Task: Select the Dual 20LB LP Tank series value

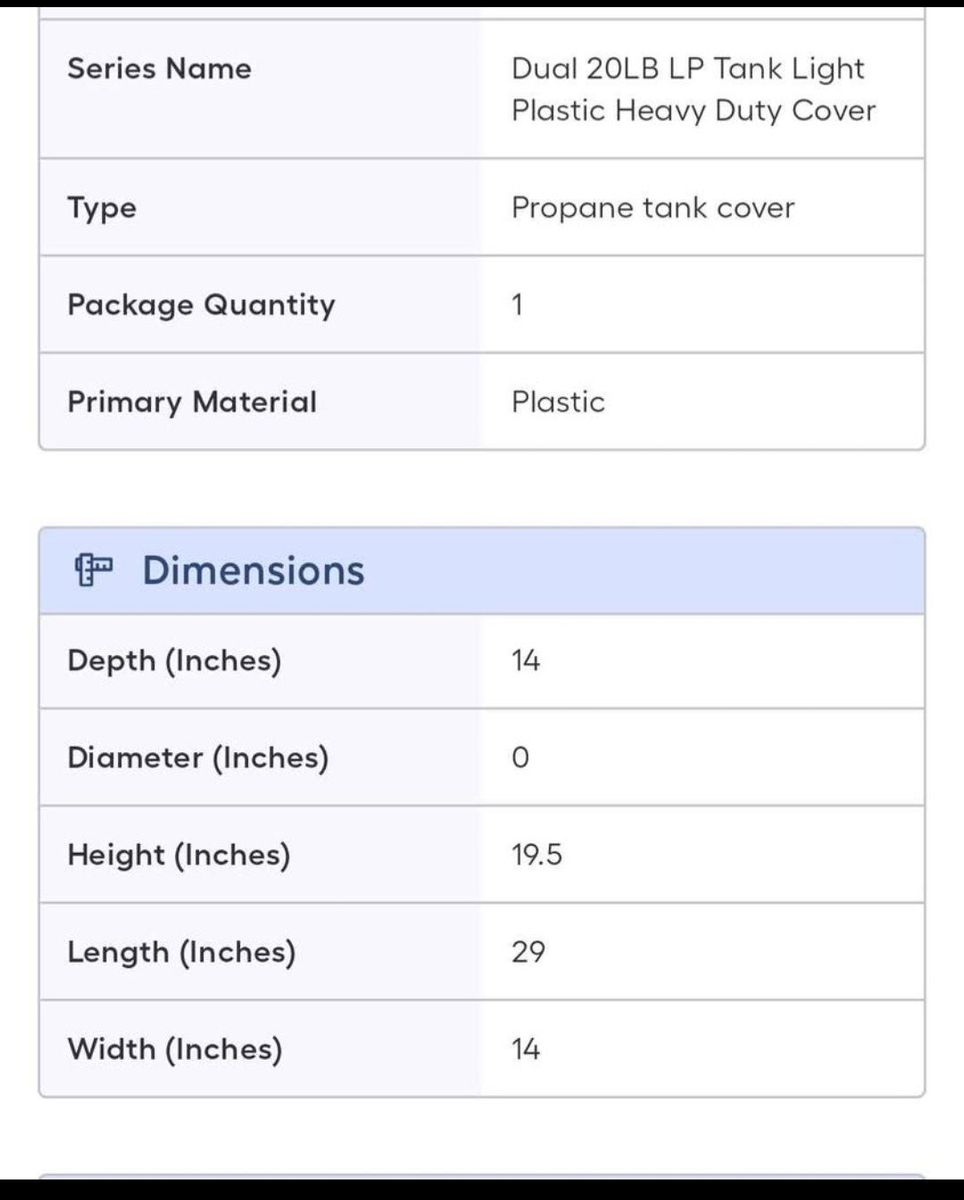Action: [x=693, y=89]
